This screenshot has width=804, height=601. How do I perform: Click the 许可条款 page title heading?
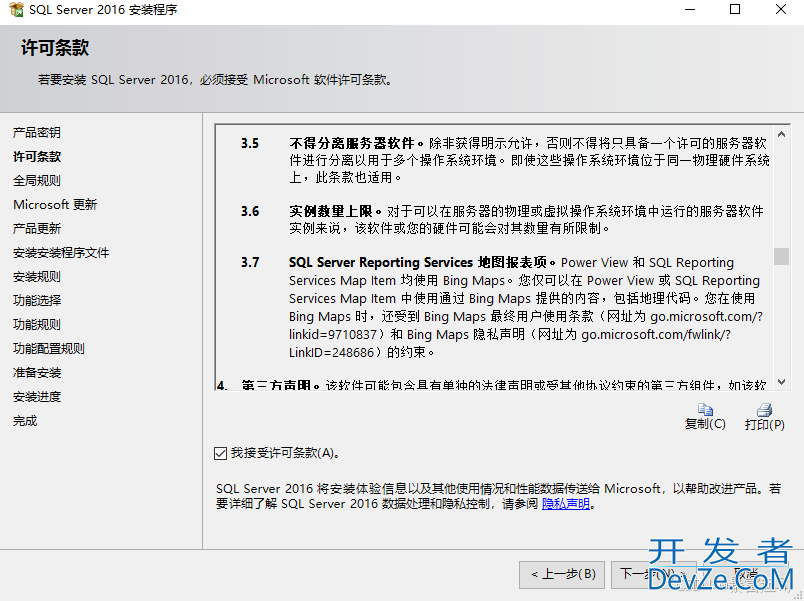click(x=55, y=48)
